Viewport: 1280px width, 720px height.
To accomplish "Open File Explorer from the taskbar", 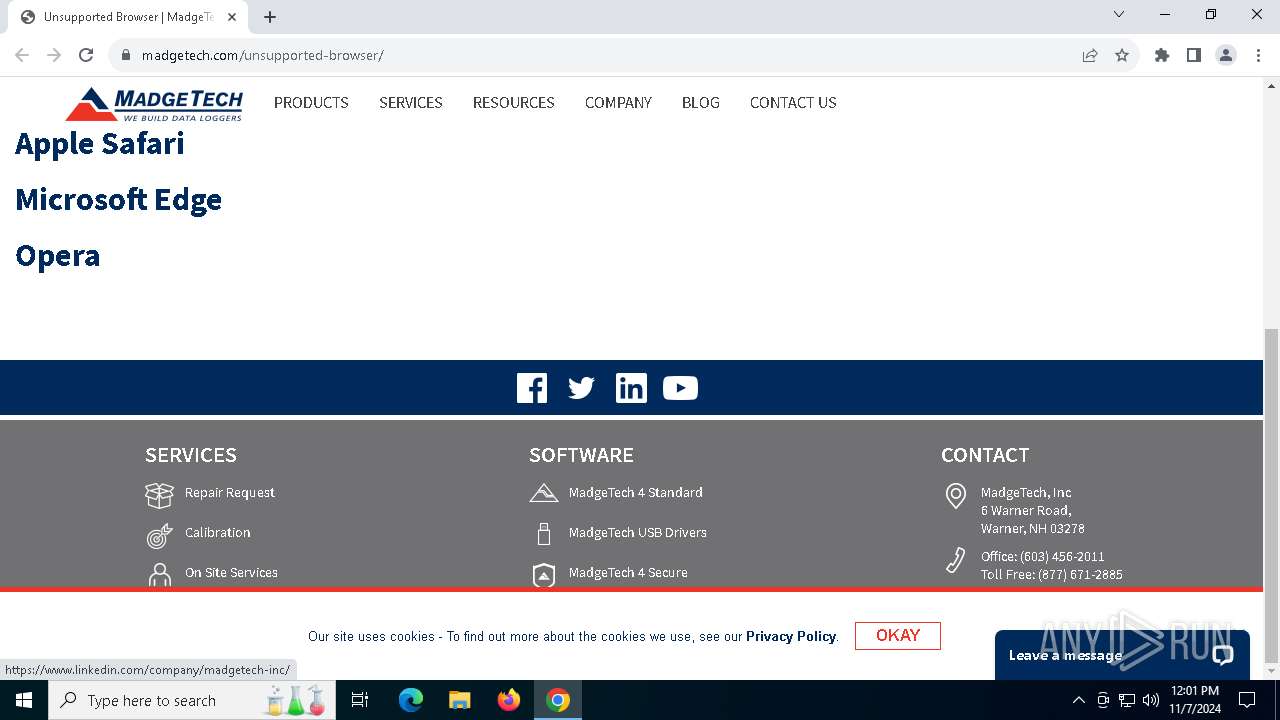I will 459,700.
